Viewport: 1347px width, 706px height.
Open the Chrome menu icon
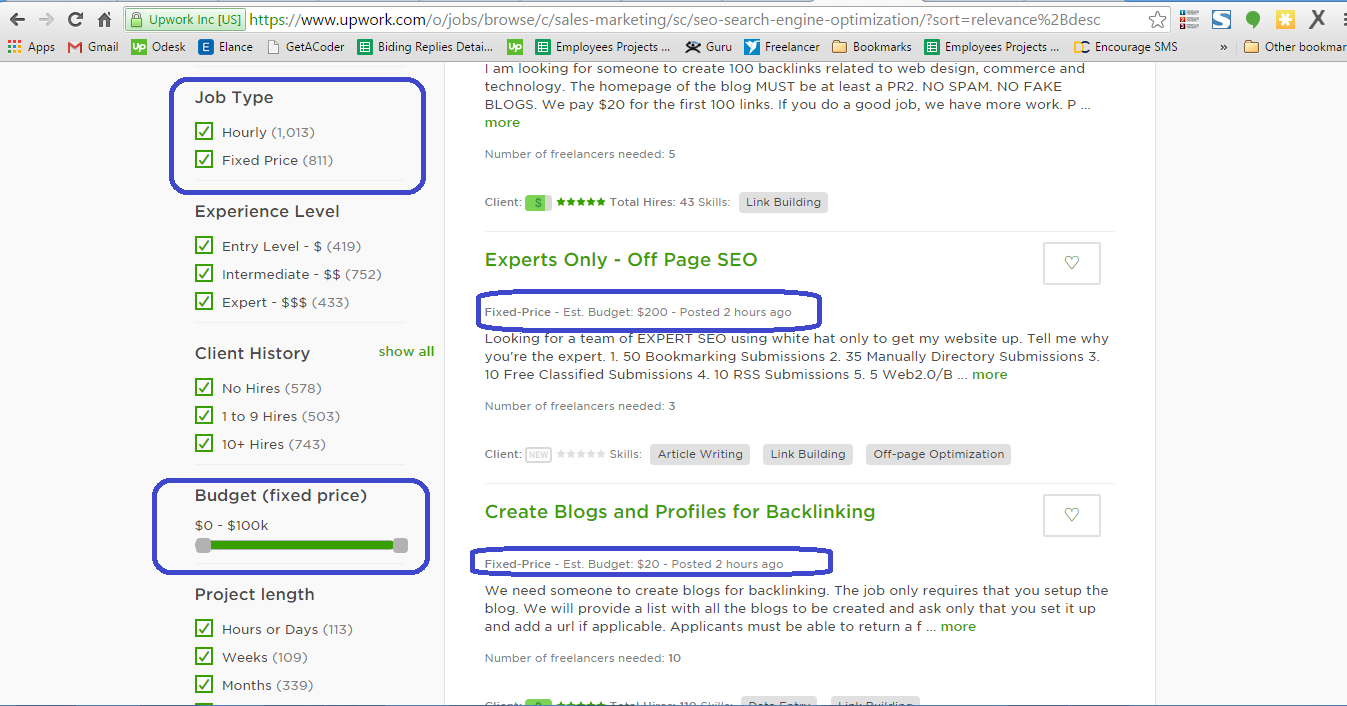coord(1341,19)
